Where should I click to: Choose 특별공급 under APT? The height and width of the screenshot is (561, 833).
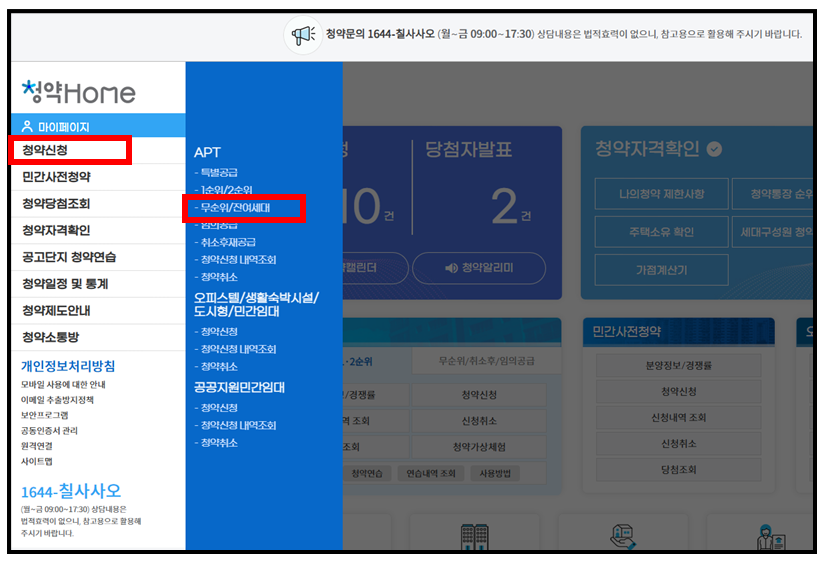216,173
